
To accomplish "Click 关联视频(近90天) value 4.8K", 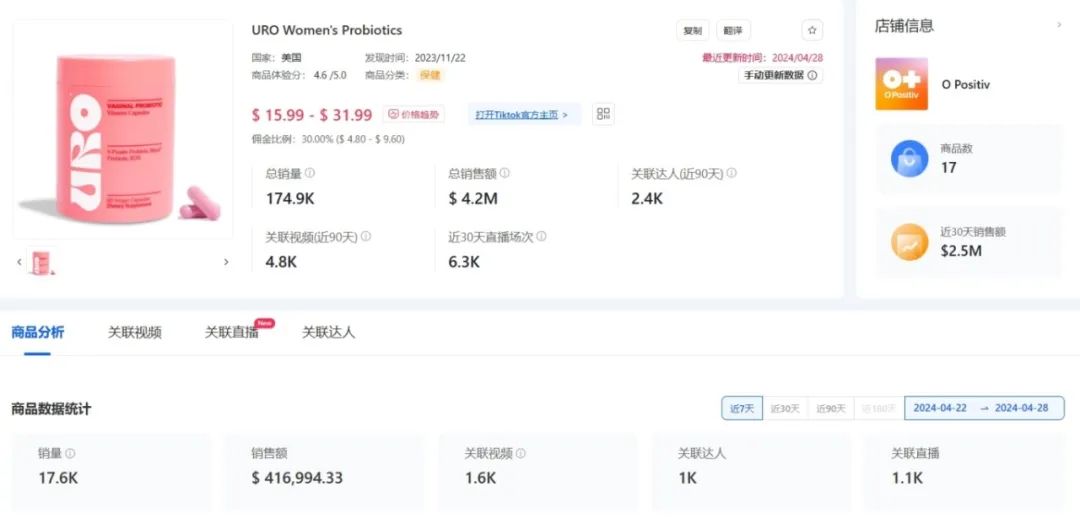I will click(x=281, y=262).
